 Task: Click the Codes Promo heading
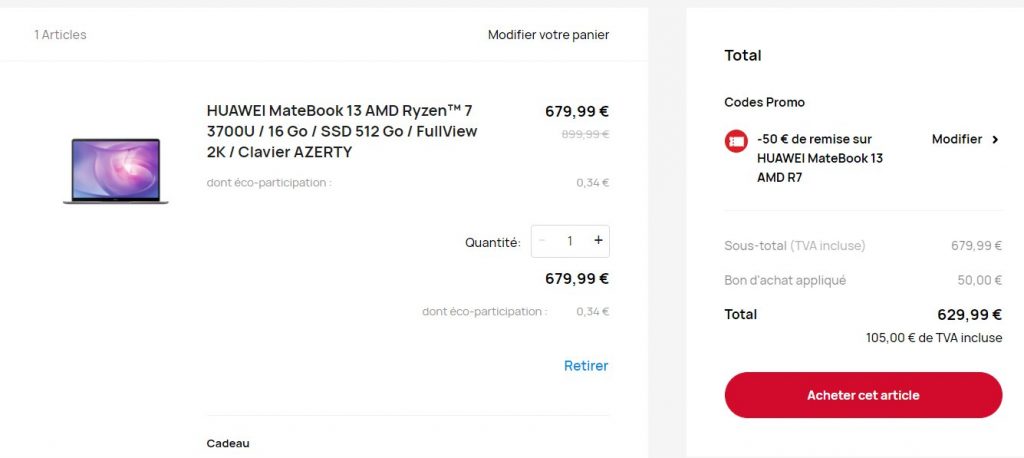tap(764, 102)
